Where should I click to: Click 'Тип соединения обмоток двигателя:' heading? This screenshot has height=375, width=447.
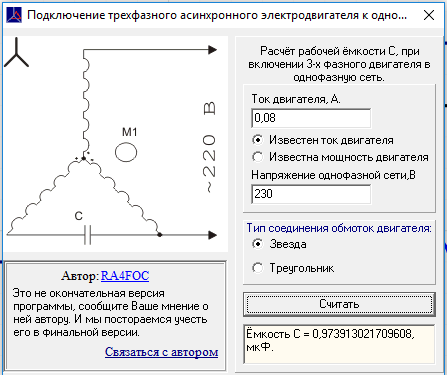click(339, 228)
